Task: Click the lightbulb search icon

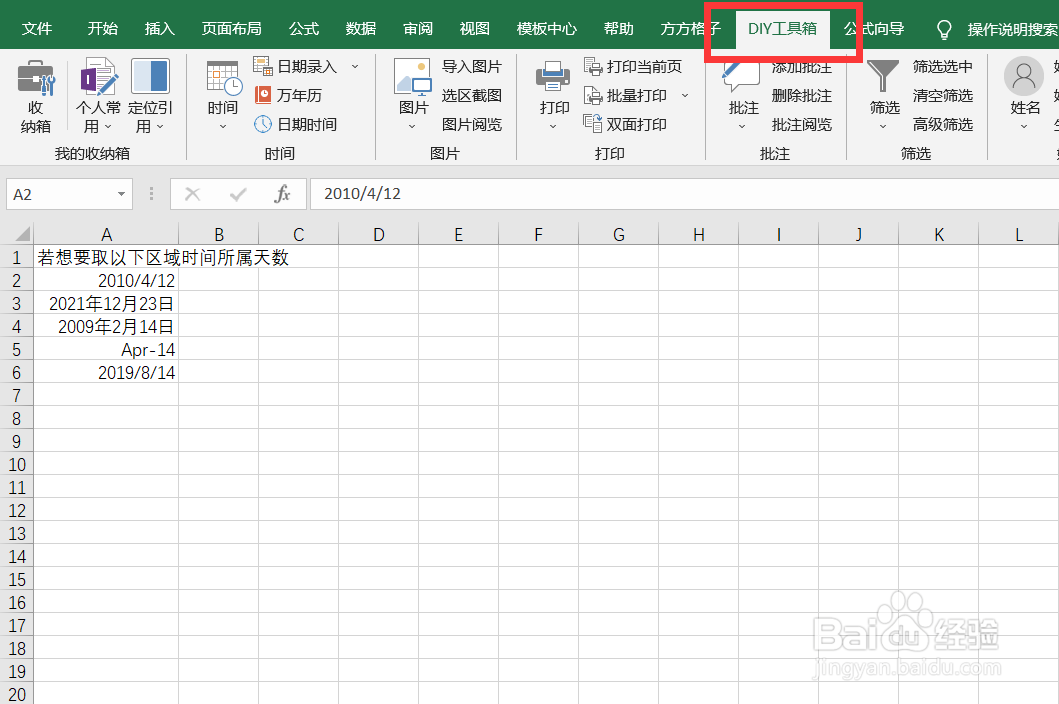Action: click(x=944, y=29)
